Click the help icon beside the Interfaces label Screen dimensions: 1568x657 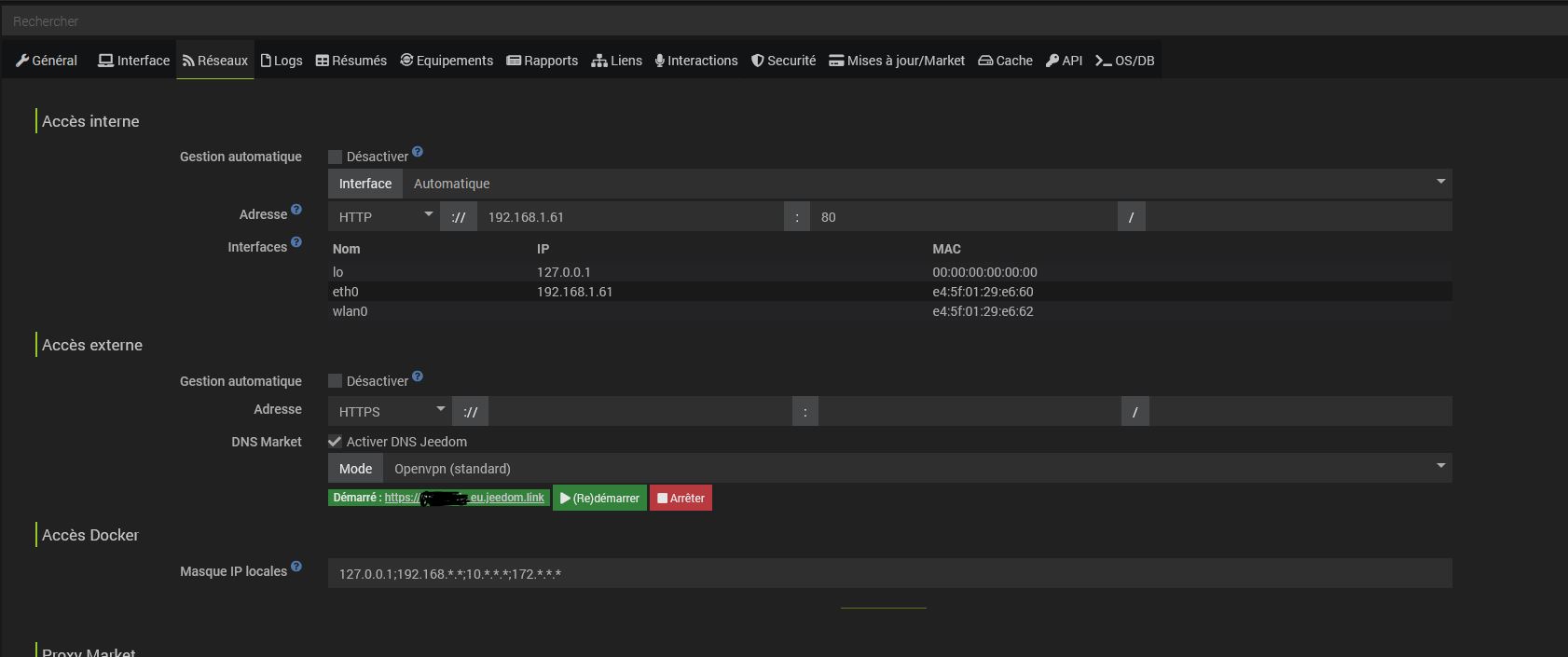coord(296,242)
